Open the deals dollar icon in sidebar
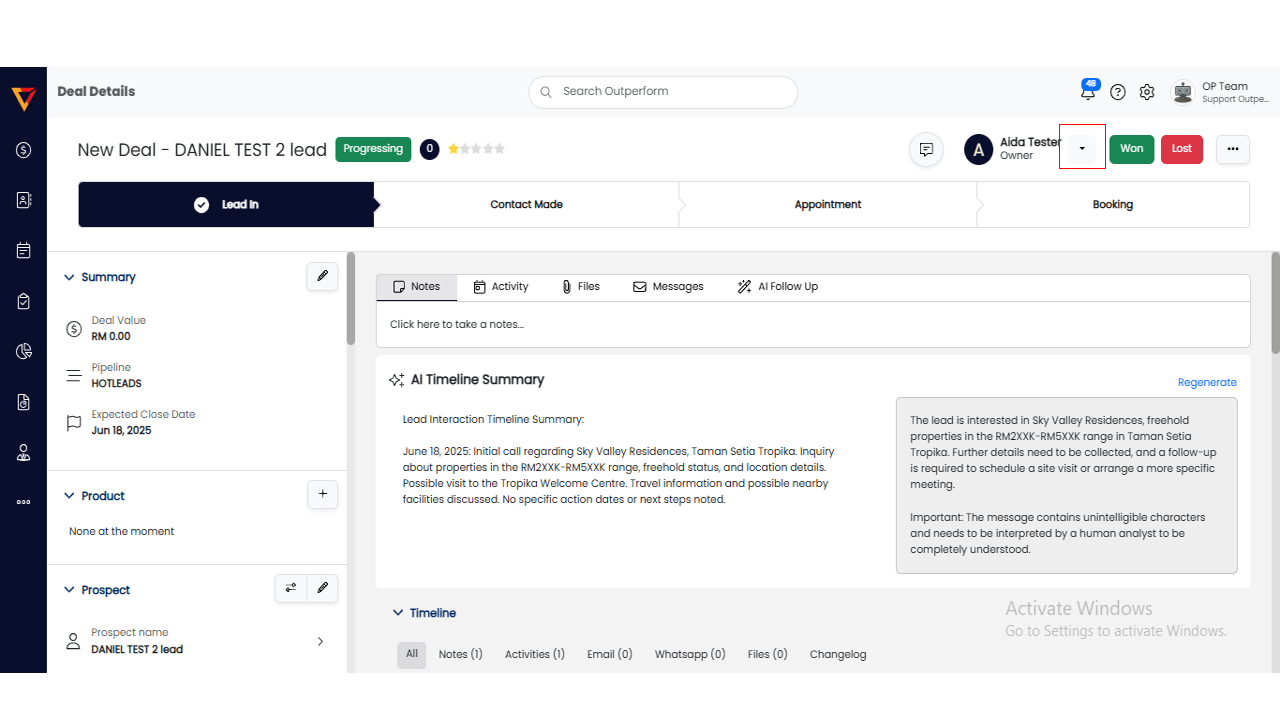The height and width of the screenshot is (720, 1280). coord(24,150)
